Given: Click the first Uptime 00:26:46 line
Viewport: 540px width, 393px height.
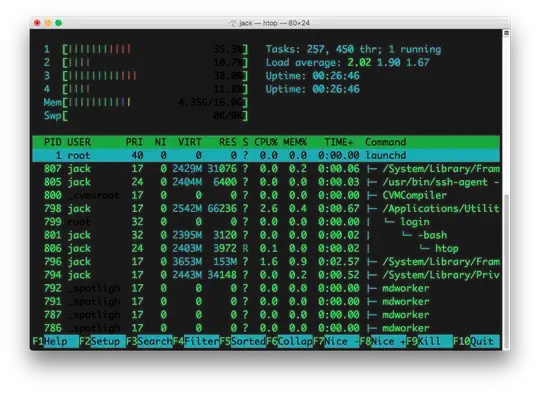Looking at the screenshot, I should 312,75.
